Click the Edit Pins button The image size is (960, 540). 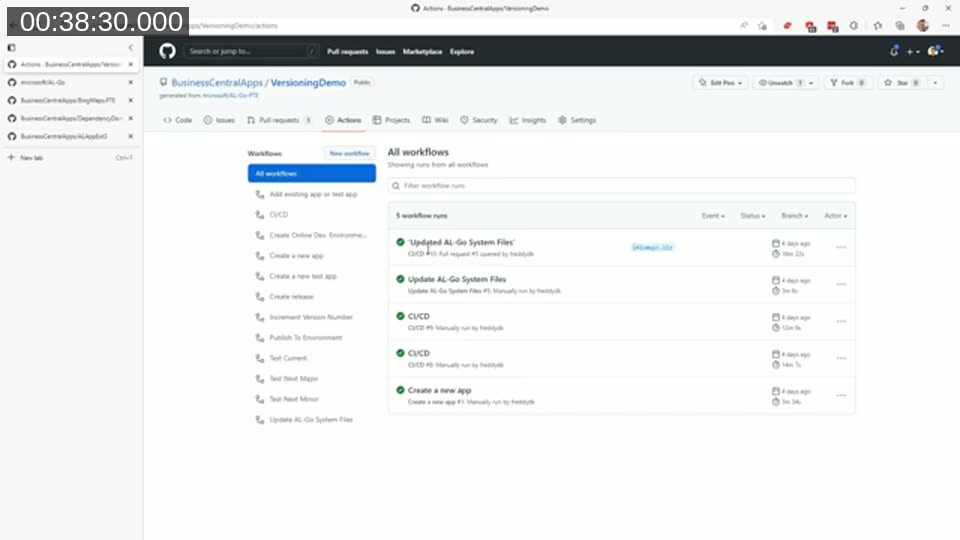tap(720, 83)
